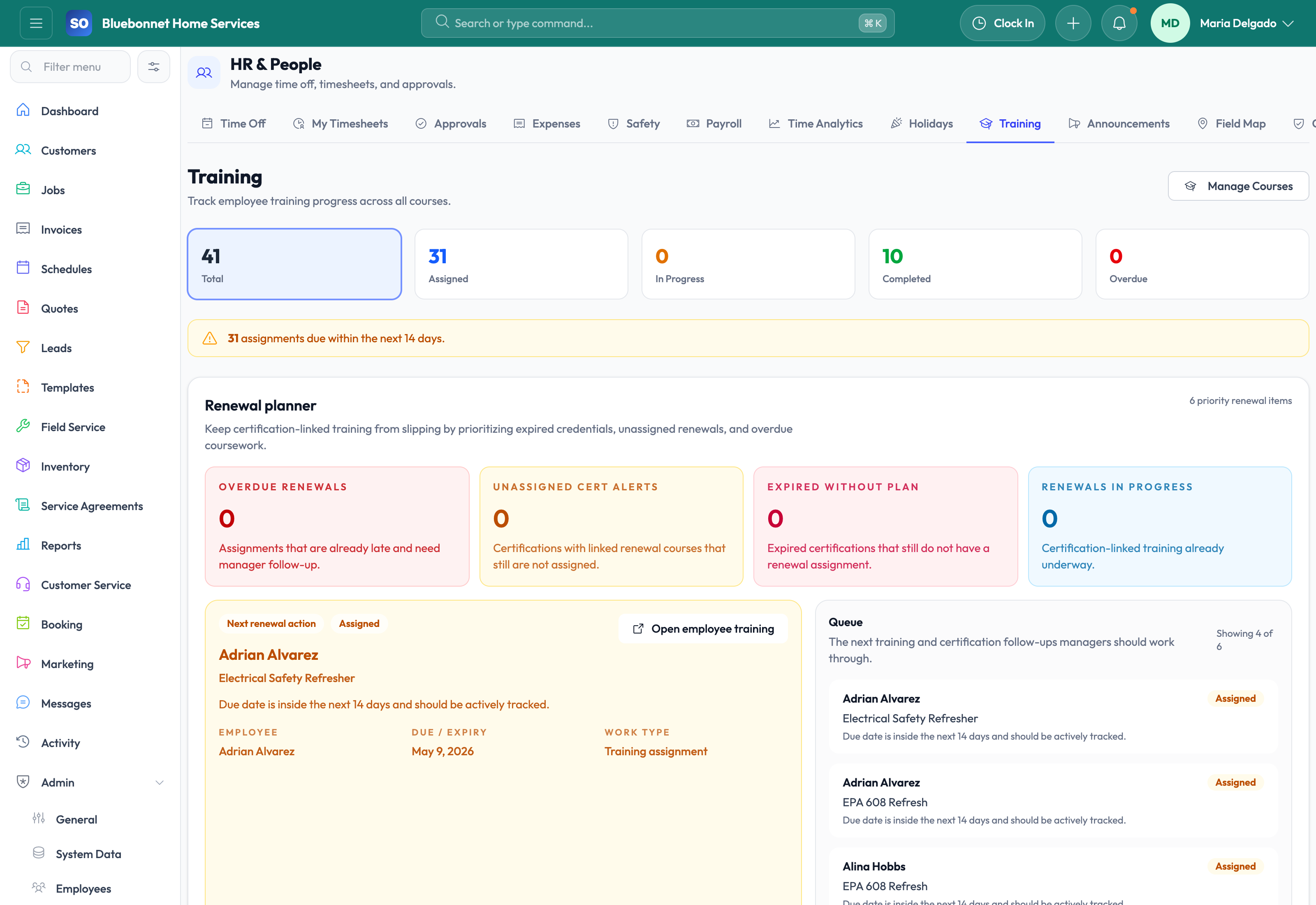Click the Dashboard home icon

click(23, 110)
